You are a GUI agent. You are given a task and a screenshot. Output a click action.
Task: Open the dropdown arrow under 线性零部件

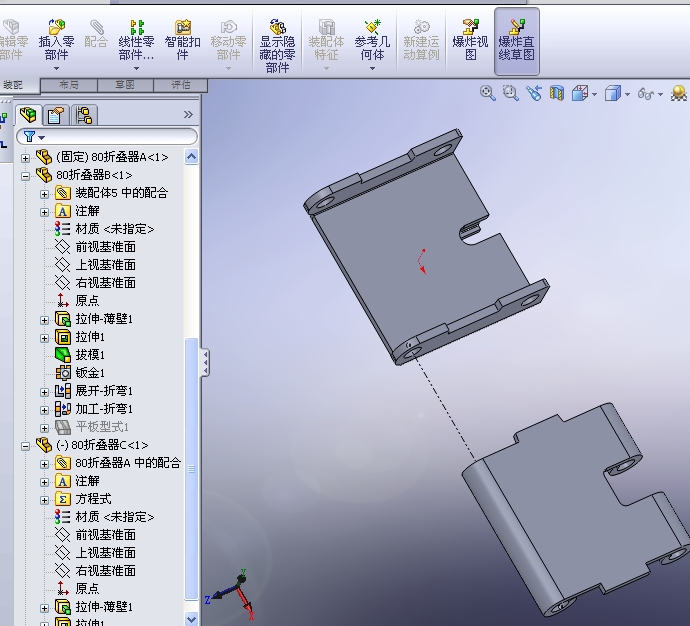coord(136,69)
